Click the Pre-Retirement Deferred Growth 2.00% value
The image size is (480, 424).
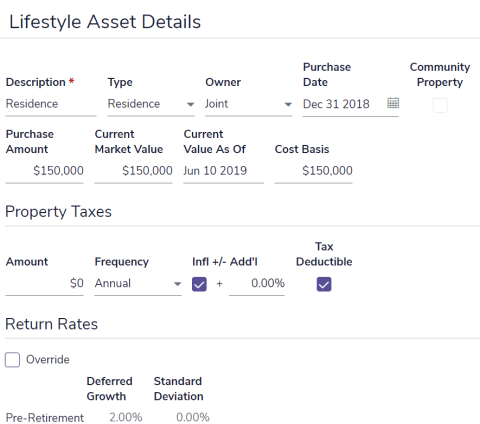click(126, 417)
